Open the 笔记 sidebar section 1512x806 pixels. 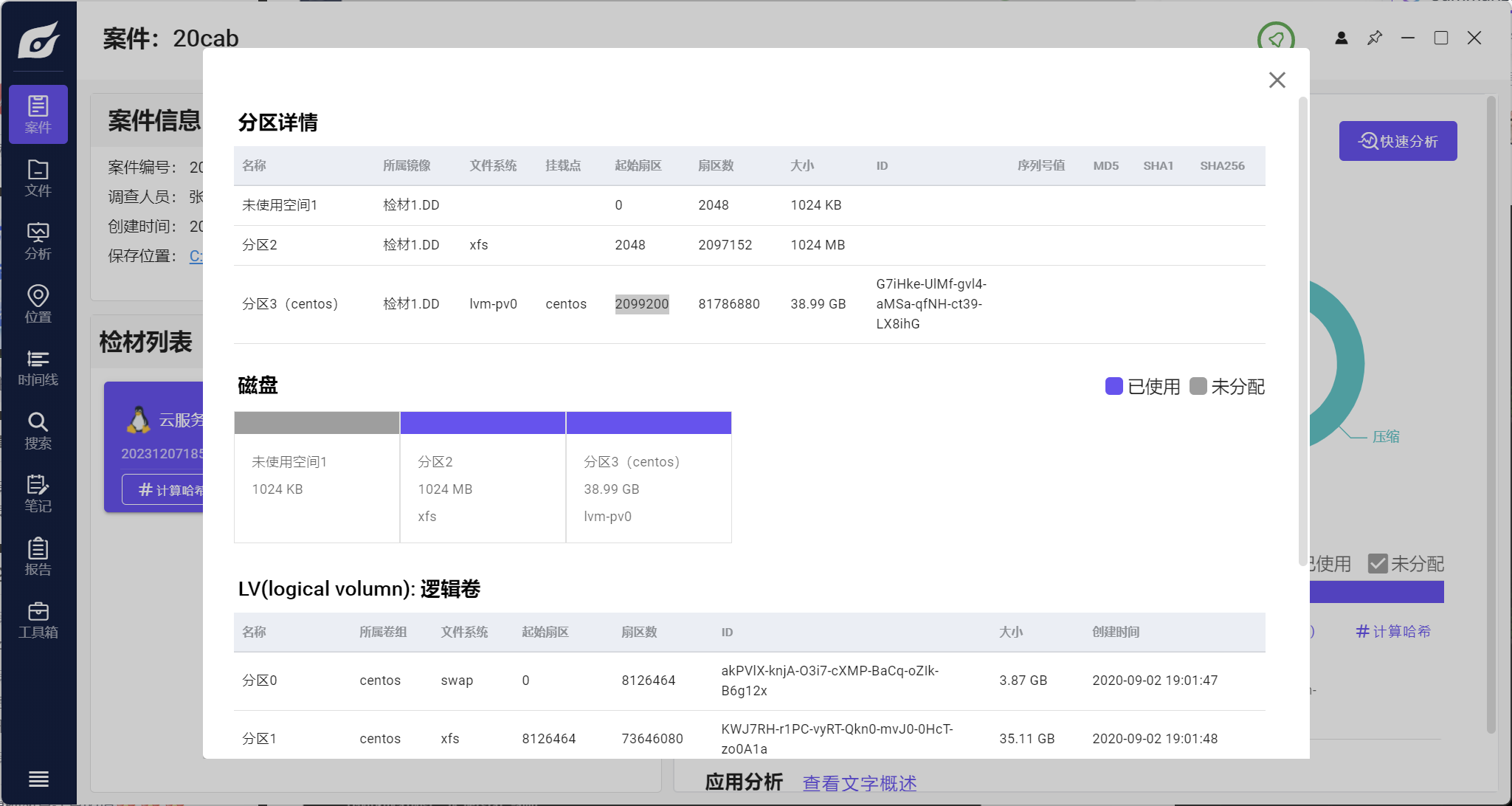[38, 494]
